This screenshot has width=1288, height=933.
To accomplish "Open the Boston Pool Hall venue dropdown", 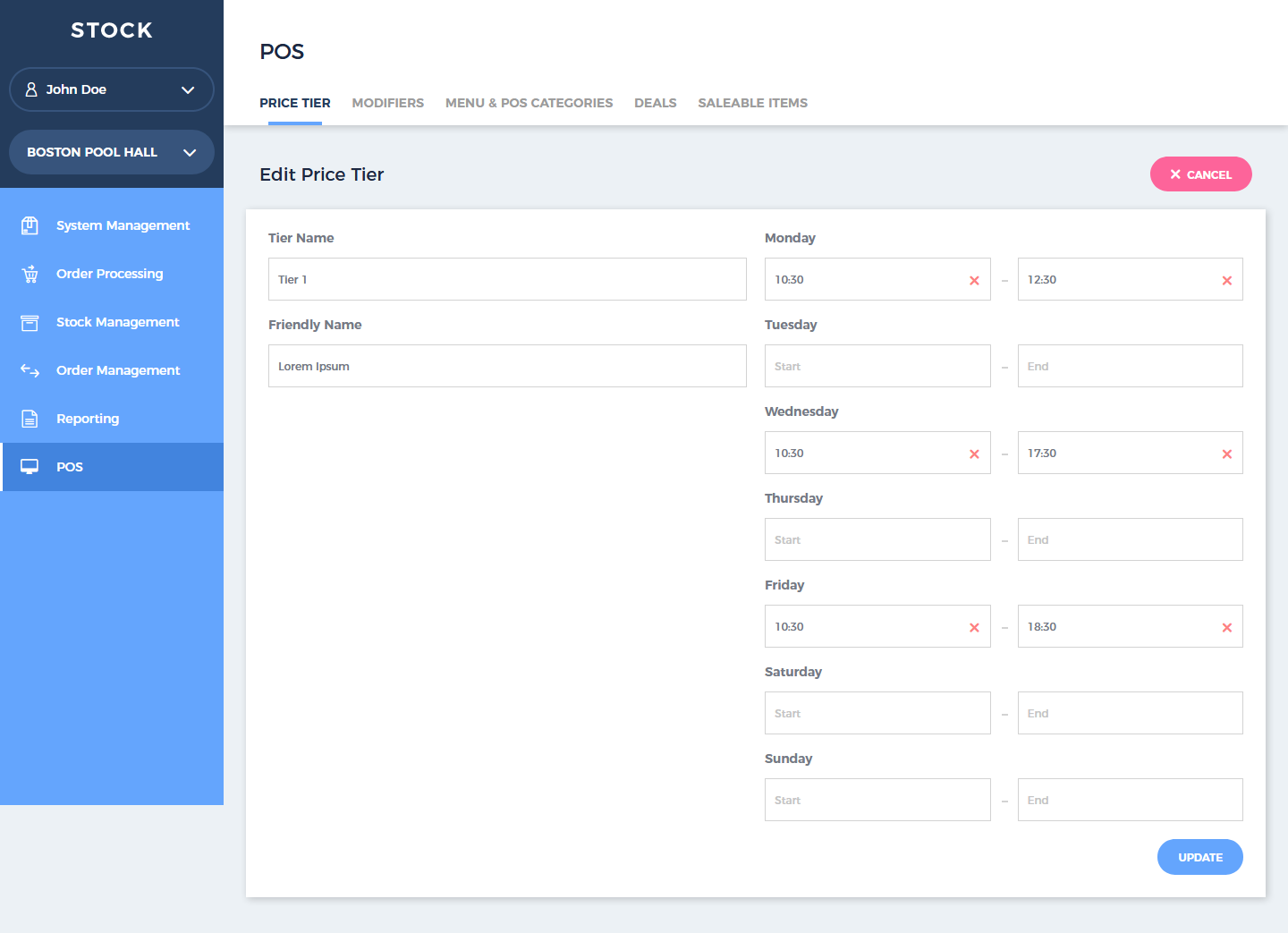I will tap(111, 152).
